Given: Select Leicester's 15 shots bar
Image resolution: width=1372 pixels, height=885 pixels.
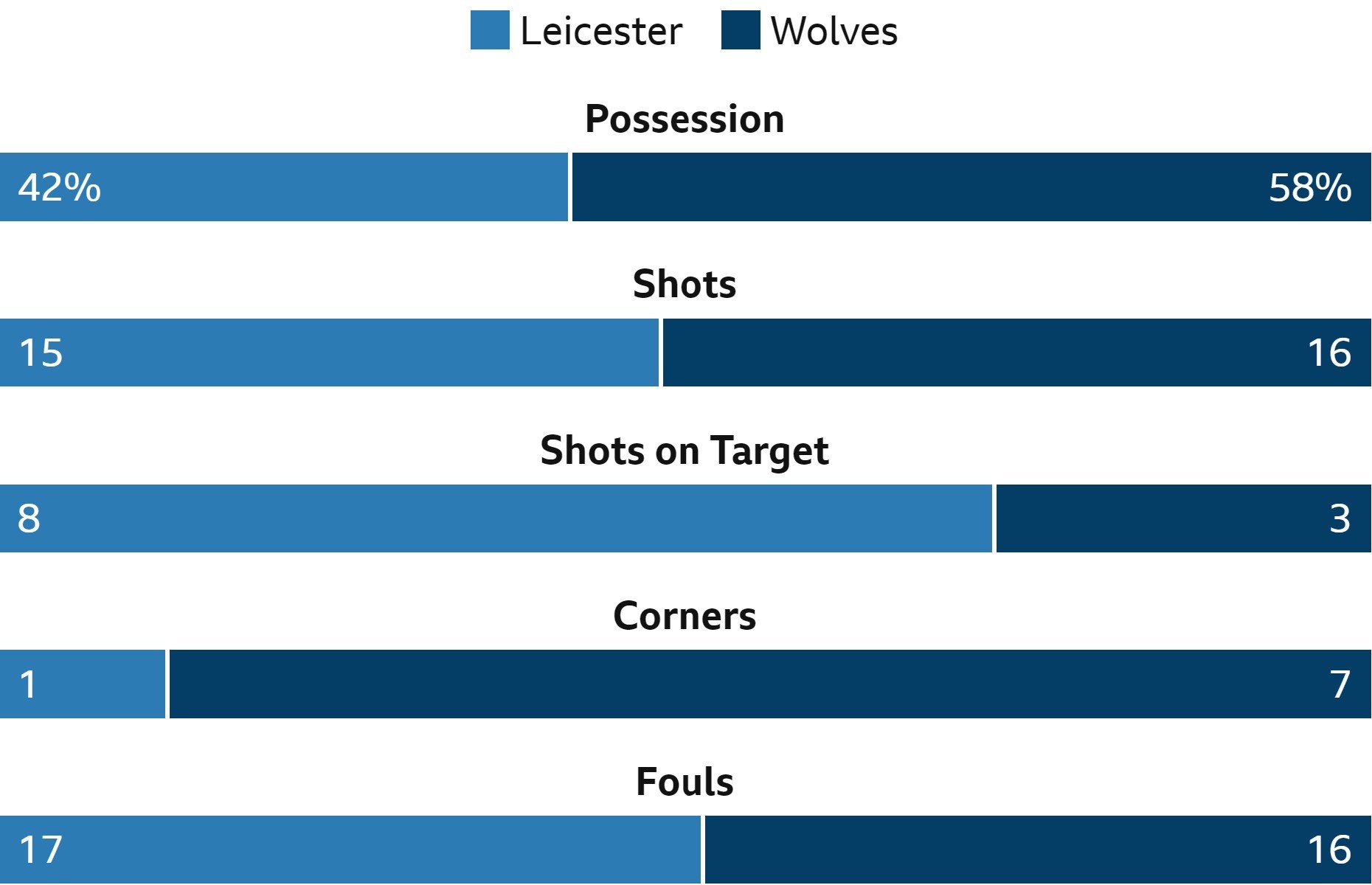Looking at the screenshot, I should [329, 353].
